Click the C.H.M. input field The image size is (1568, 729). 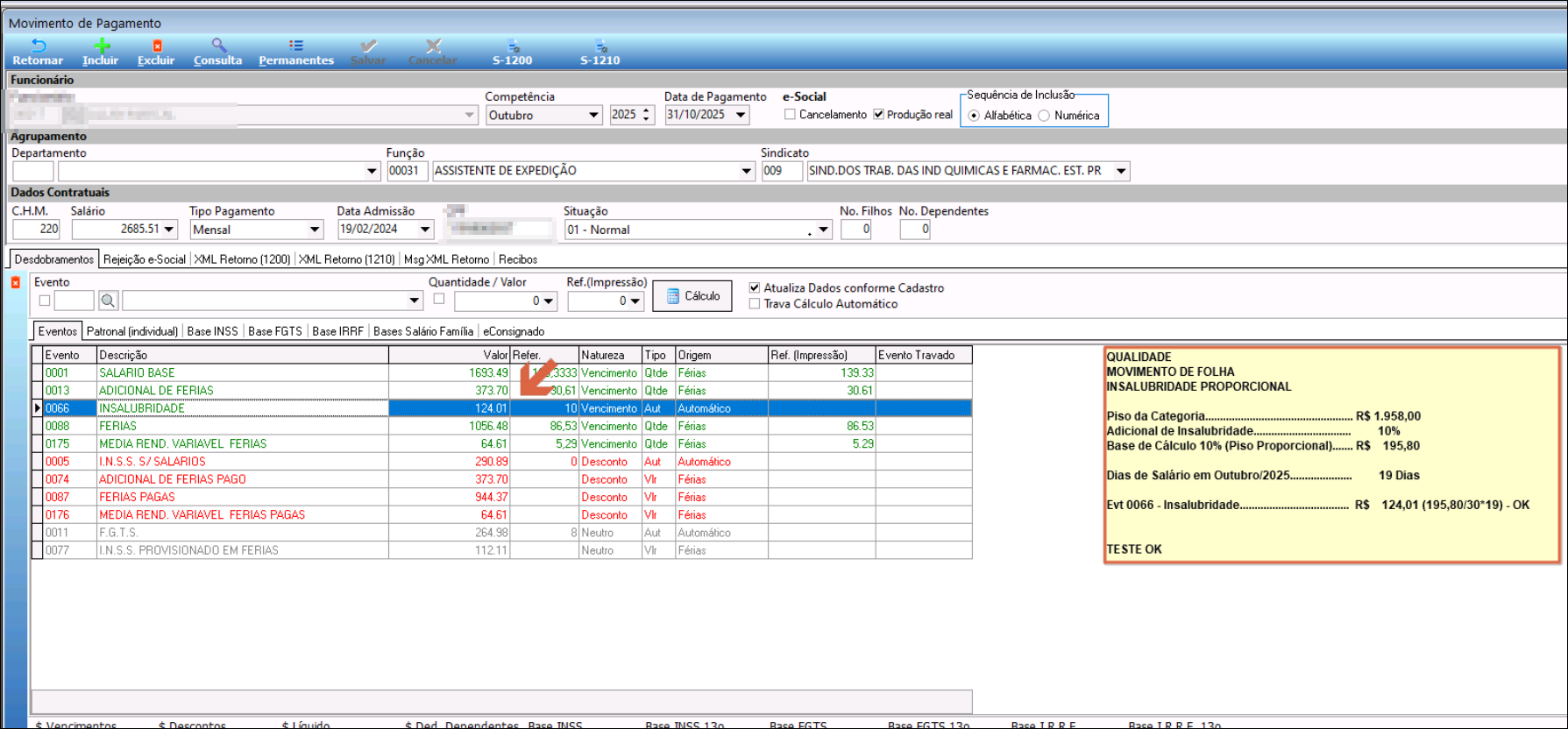pos(37,230)
